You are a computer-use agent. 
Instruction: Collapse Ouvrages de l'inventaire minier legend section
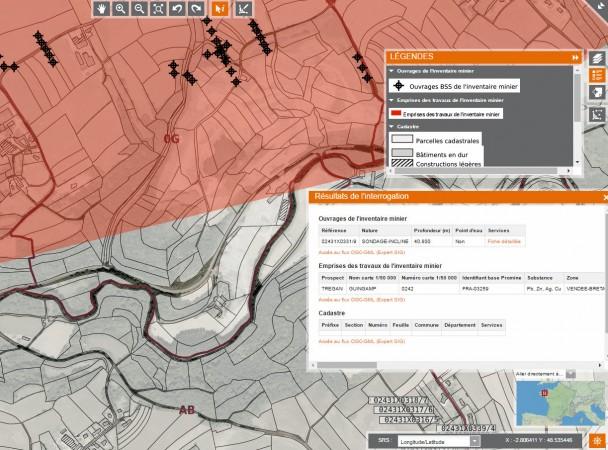coord(392,72)
